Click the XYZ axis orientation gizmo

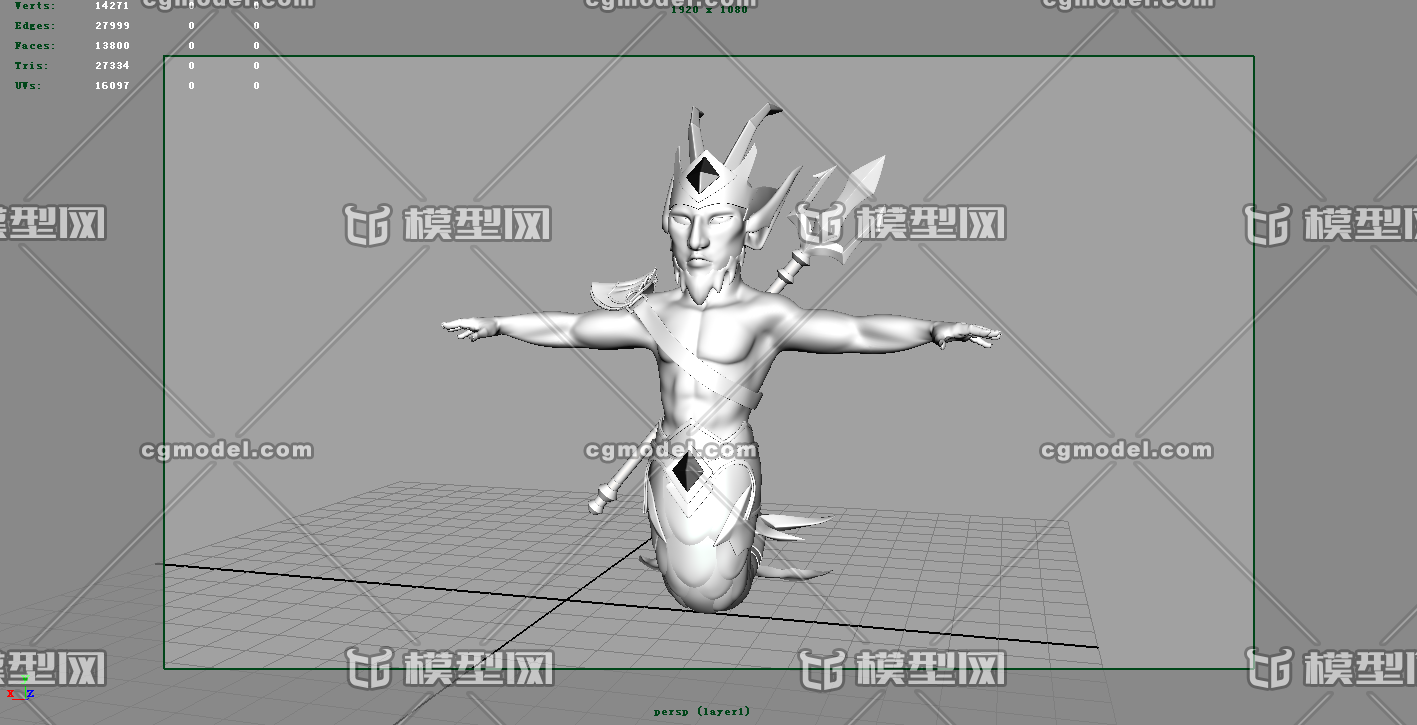point(20,689)
